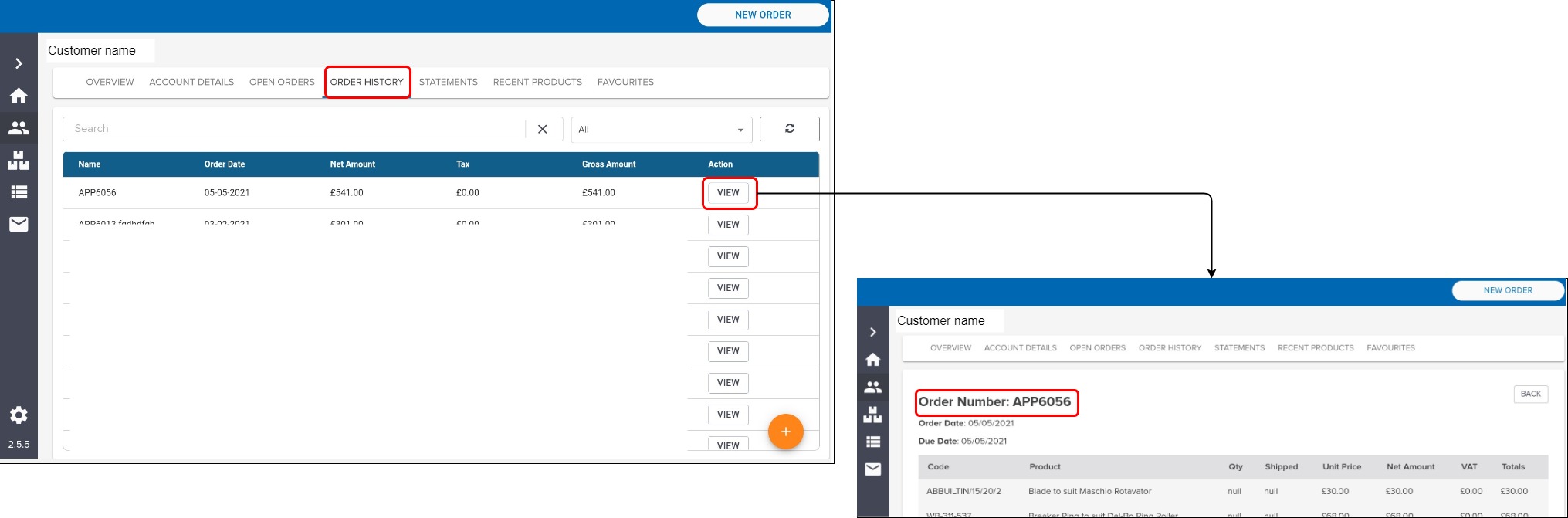Select the list icon in the order details sidebar
1568x518 pixels.
pyautogui.click(x=872, y=442)
